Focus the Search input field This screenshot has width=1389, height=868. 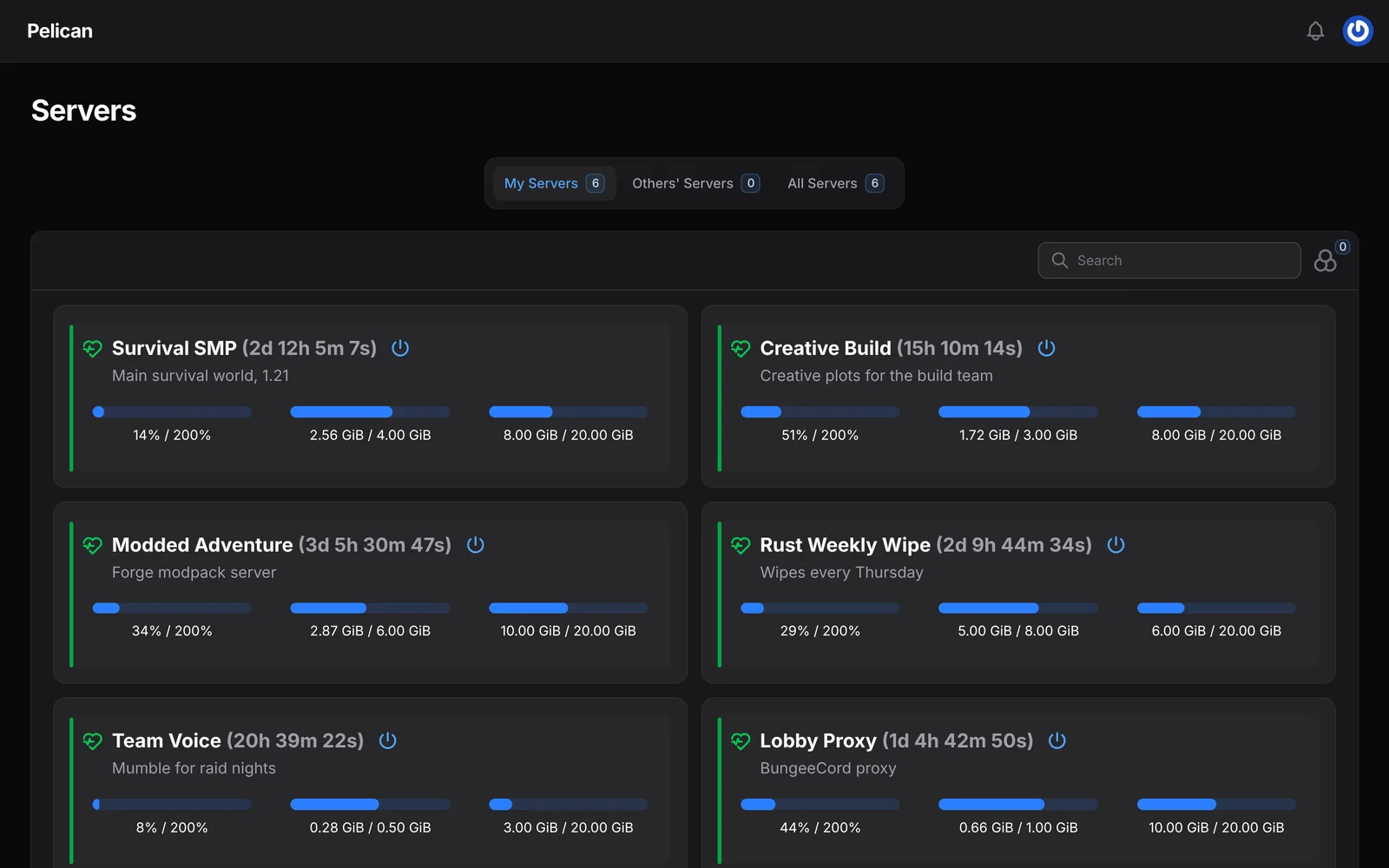pos(1168,260)
